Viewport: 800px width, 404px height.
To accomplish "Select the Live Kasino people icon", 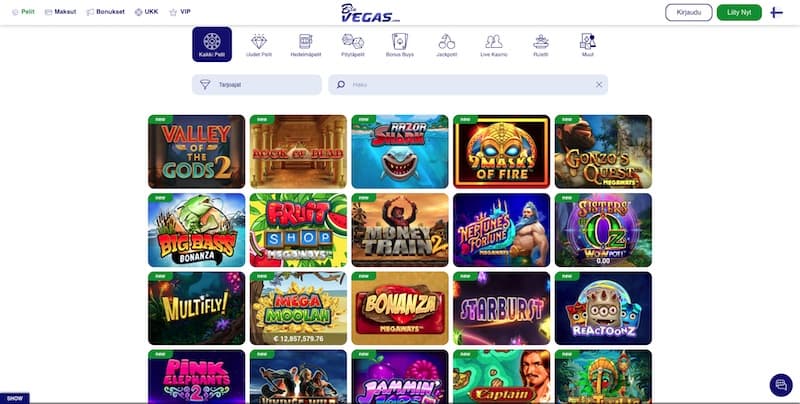I will tap(493, 45).
